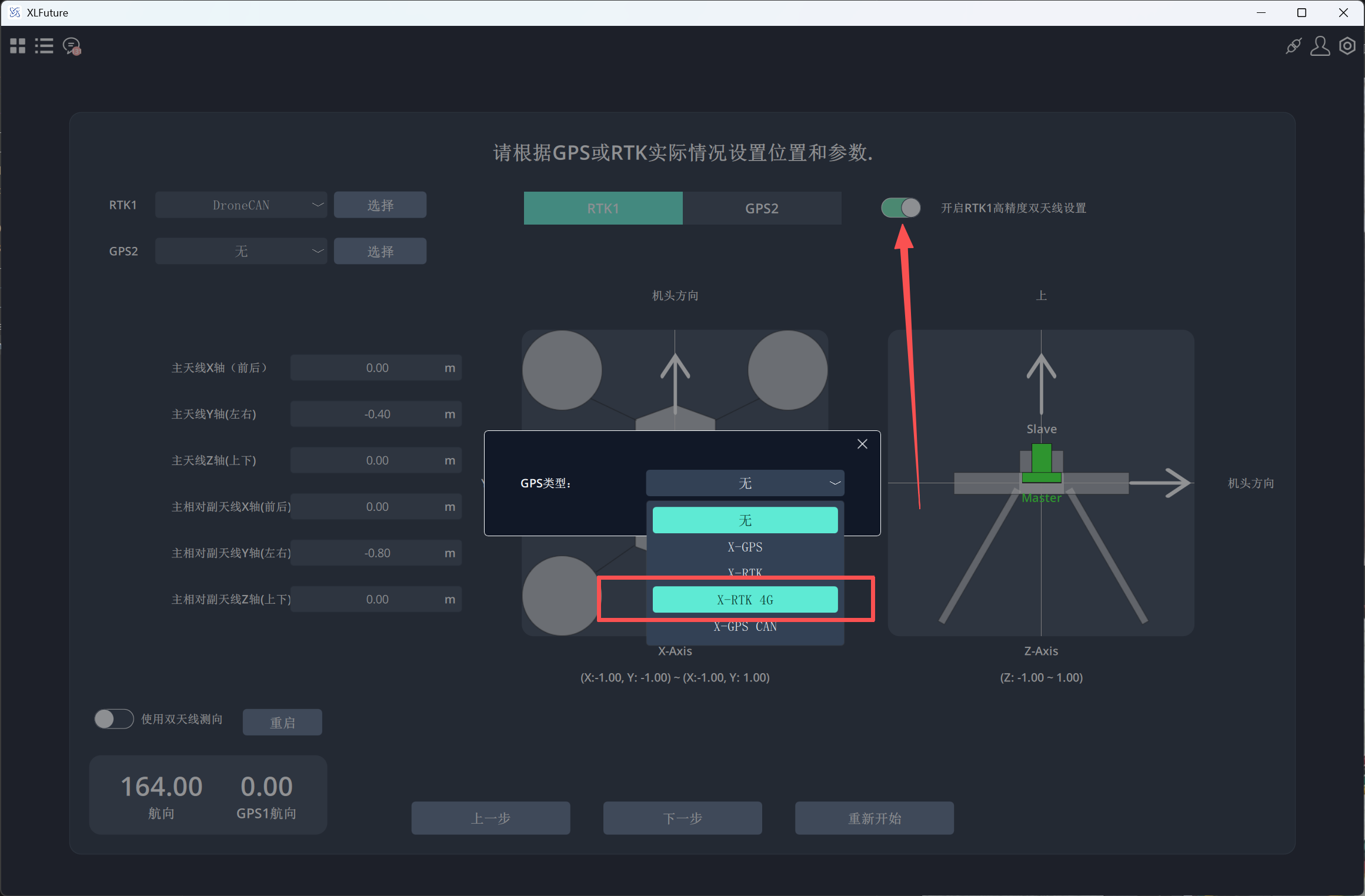
Task: Open the message chat icon
Action: point(72,46)
